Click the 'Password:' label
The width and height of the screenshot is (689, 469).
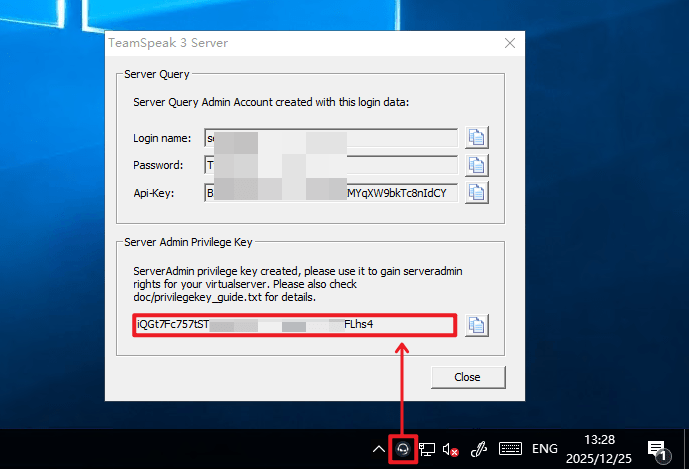[x=158, y=165]
